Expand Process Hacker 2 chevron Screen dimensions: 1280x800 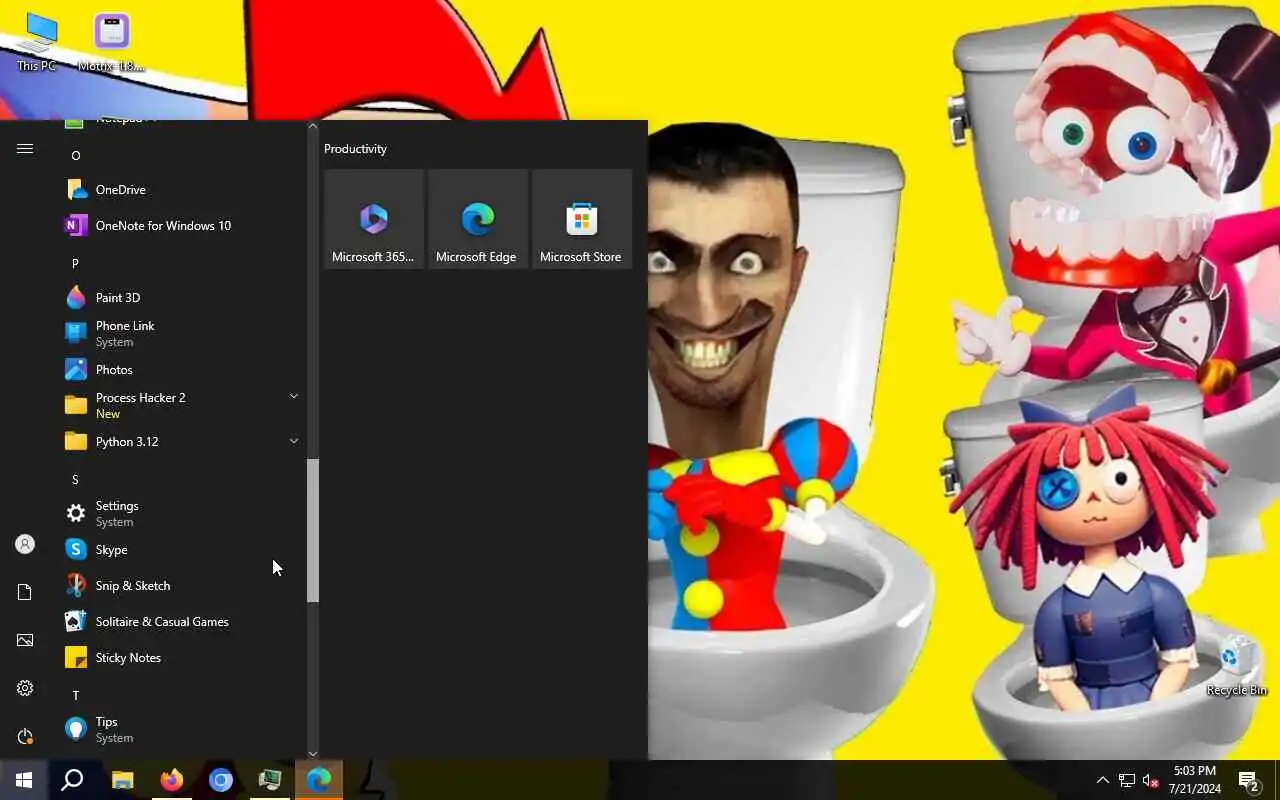pyautogui.click(x=294, y=397)
